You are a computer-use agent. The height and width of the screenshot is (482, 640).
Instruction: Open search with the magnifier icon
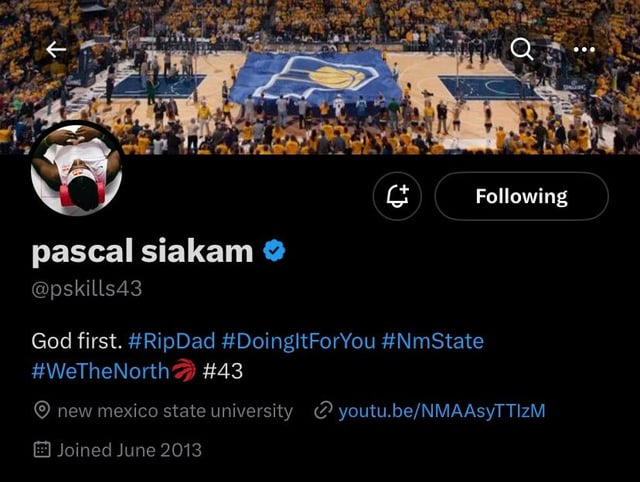coord(521,48)
